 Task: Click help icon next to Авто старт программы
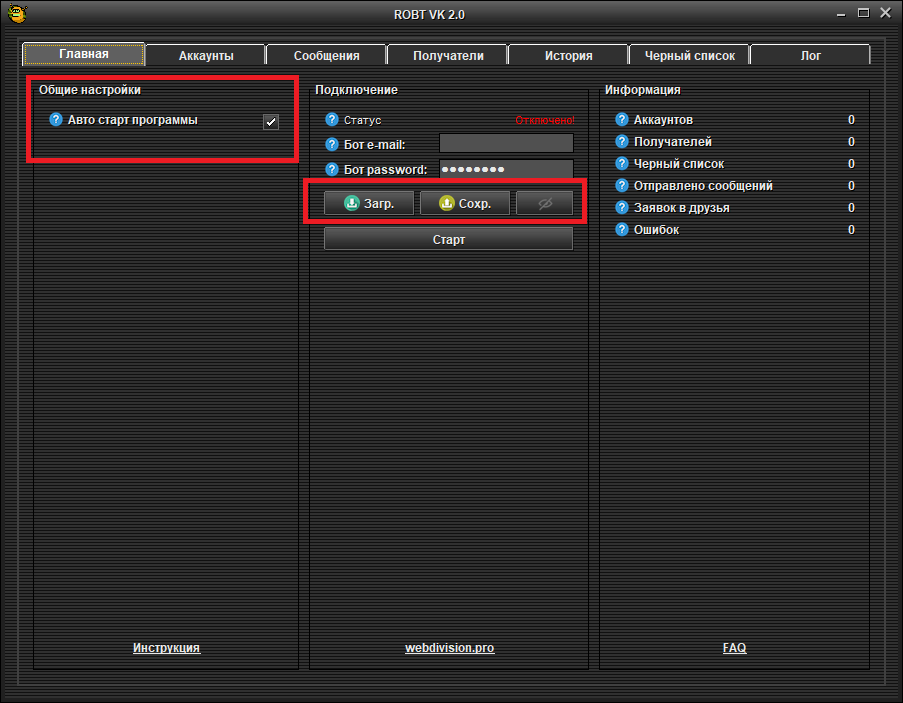[56, 120]
